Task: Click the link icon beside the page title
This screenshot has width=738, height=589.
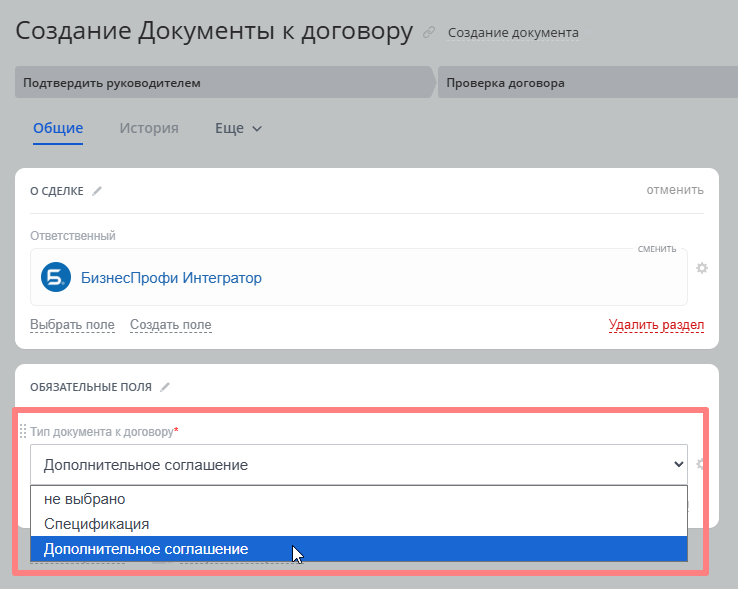Action: tap(429, 32)
